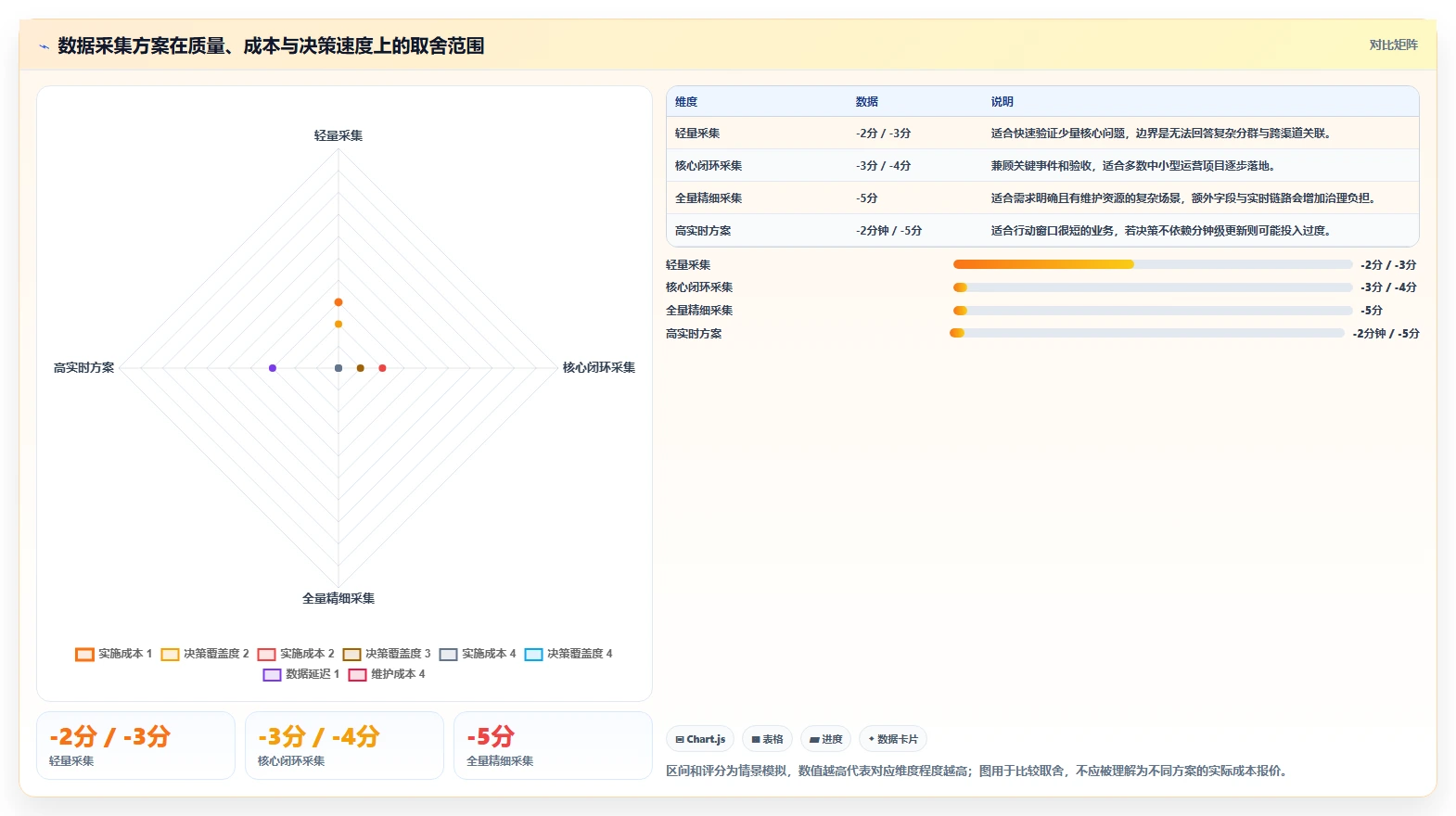Screen dimensions: 1456x816
Task: Open the -2分 / -3分 轻量采集 card
Action: click(135, 746)
